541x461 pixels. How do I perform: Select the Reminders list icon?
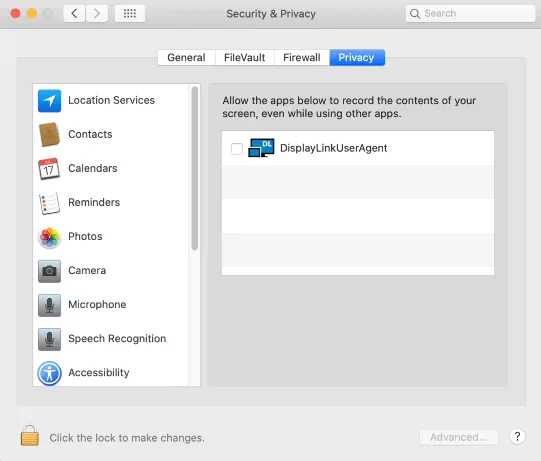(49, 203)
